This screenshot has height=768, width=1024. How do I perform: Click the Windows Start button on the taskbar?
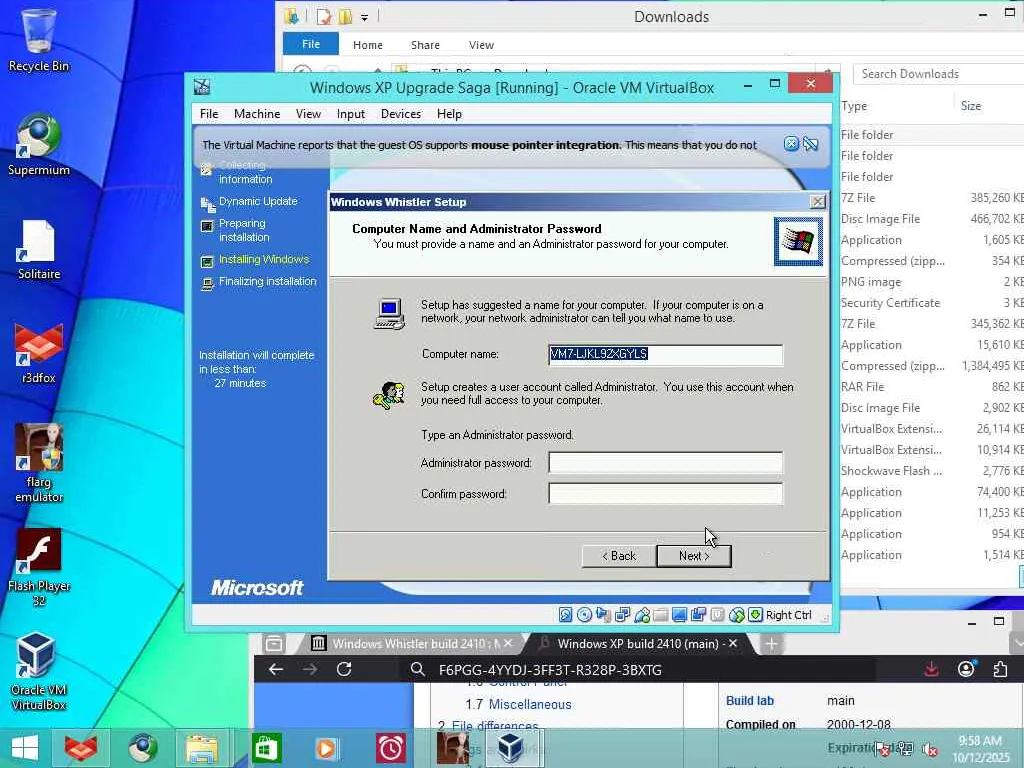(25, 748)
